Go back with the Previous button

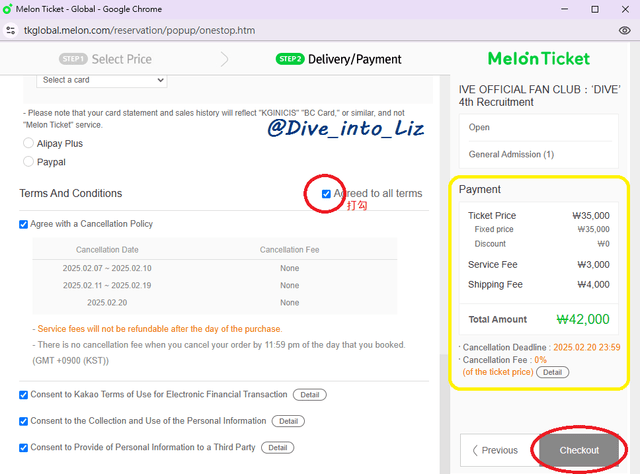click(495, 450)
